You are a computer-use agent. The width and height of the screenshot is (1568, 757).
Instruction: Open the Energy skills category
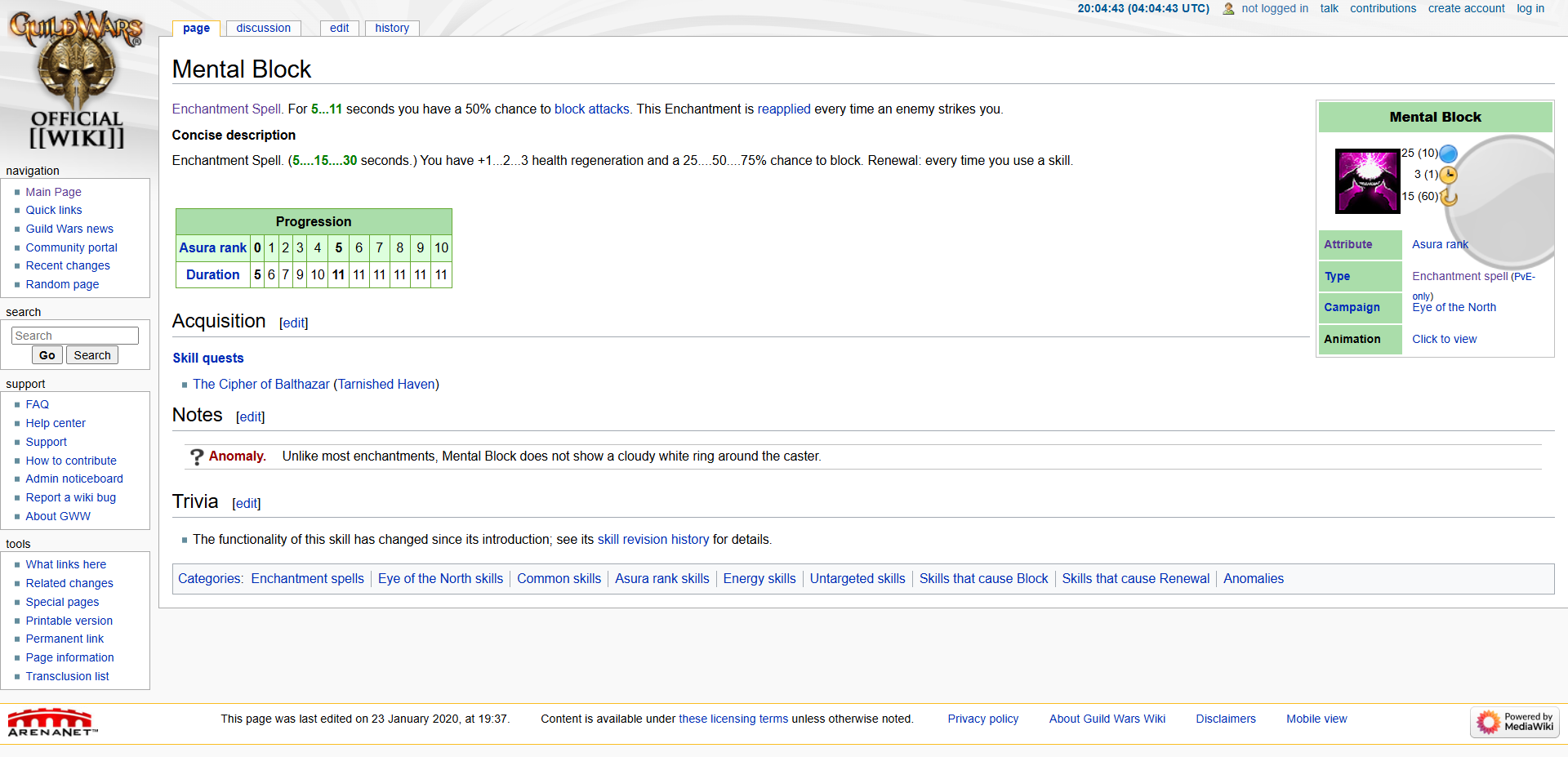[759, 578]
